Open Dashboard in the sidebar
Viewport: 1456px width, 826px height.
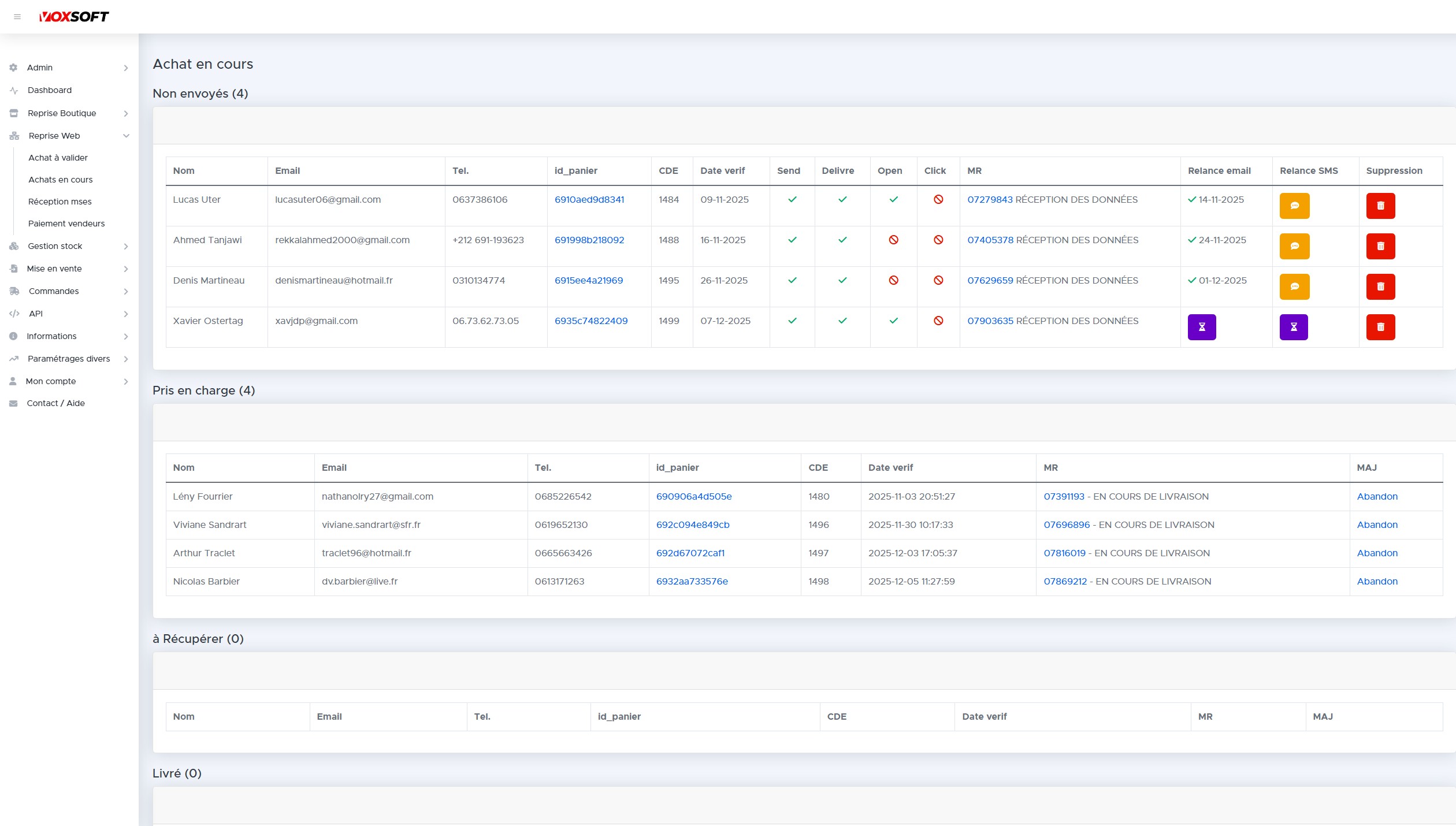[50, 90]
